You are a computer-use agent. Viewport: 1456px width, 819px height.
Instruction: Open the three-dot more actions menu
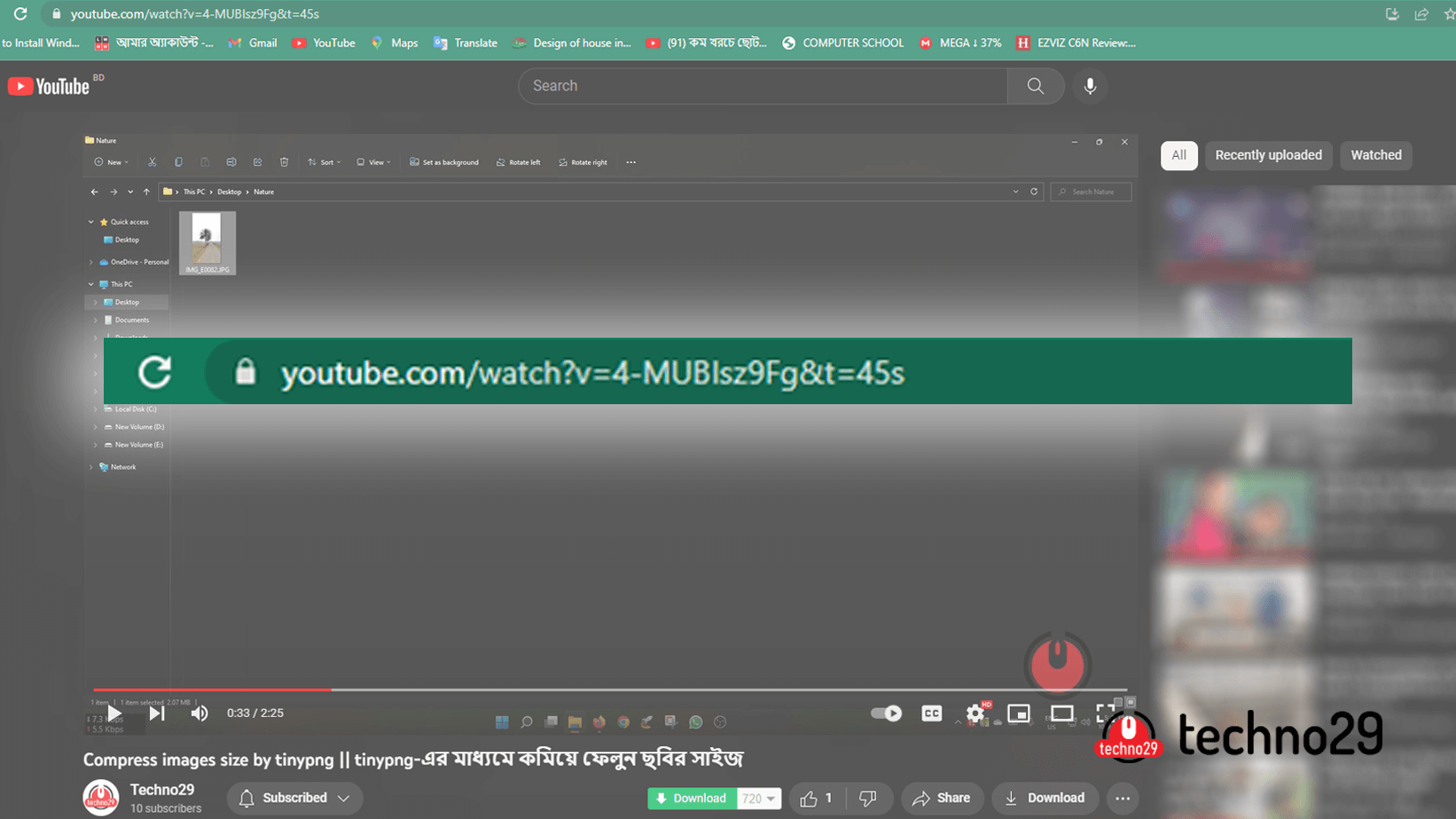click(x=1123, y=799)
